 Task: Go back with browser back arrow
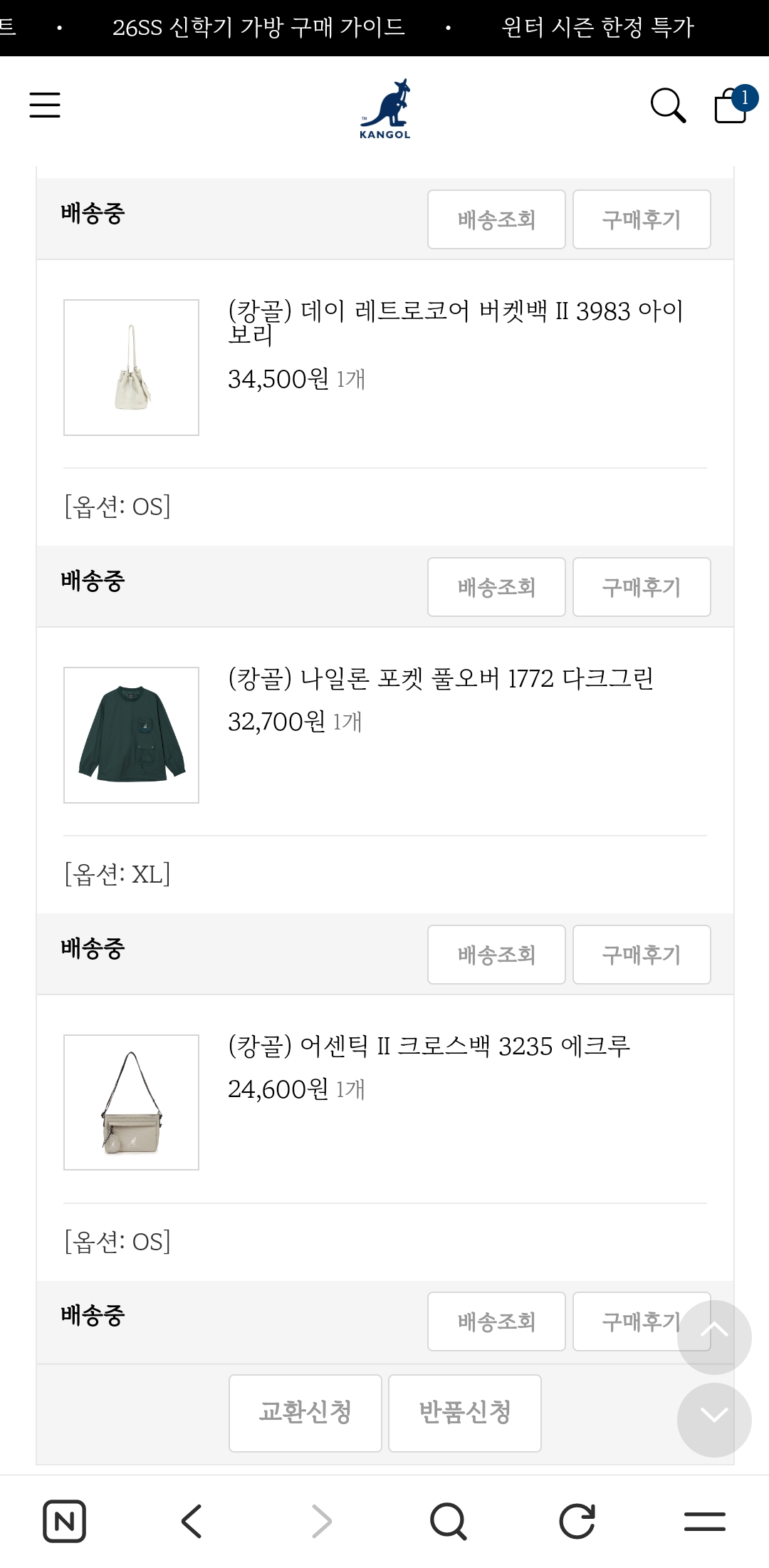tap(192, 1521)
